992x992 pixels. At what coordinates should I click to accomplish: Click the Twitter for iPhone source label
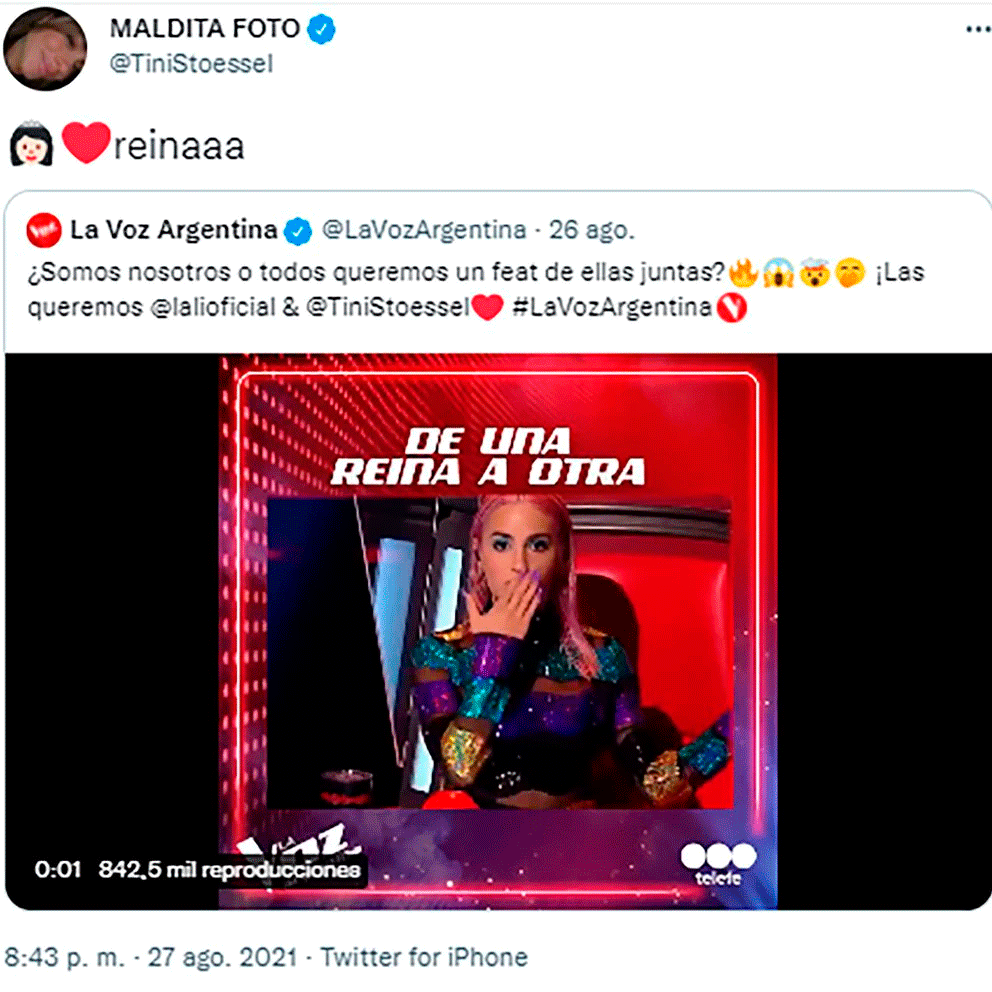pyautogui.click(x=425, y=957)
